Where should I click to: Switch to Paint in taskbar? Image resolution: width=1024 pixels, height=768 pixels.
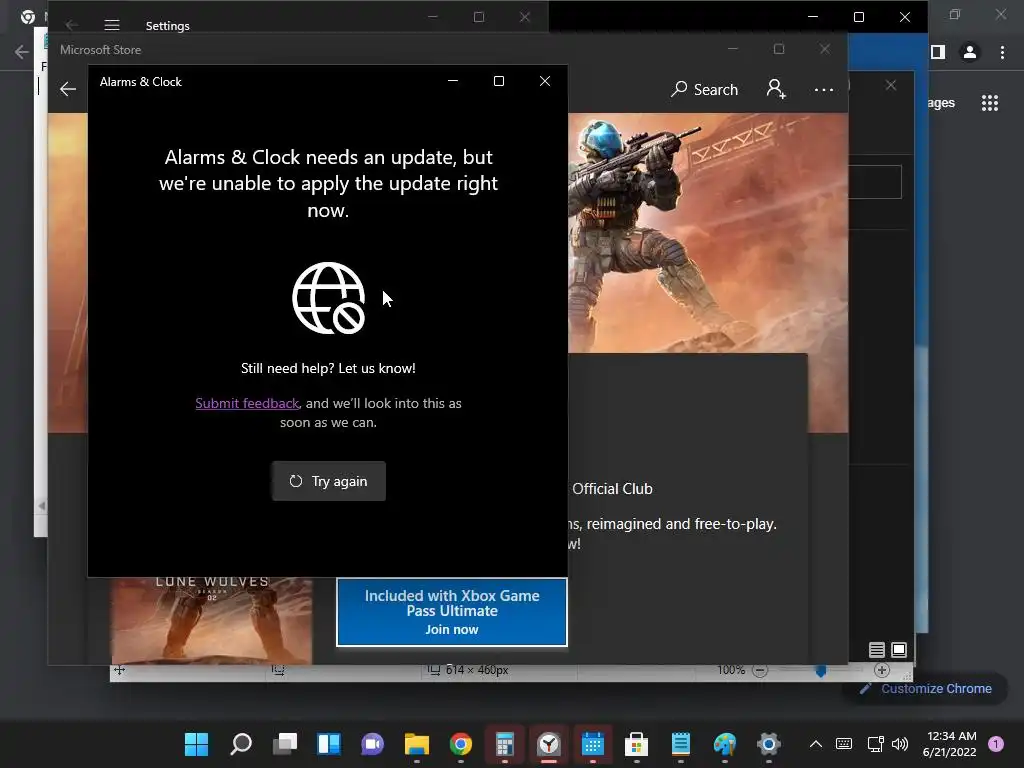click(724, 744)
